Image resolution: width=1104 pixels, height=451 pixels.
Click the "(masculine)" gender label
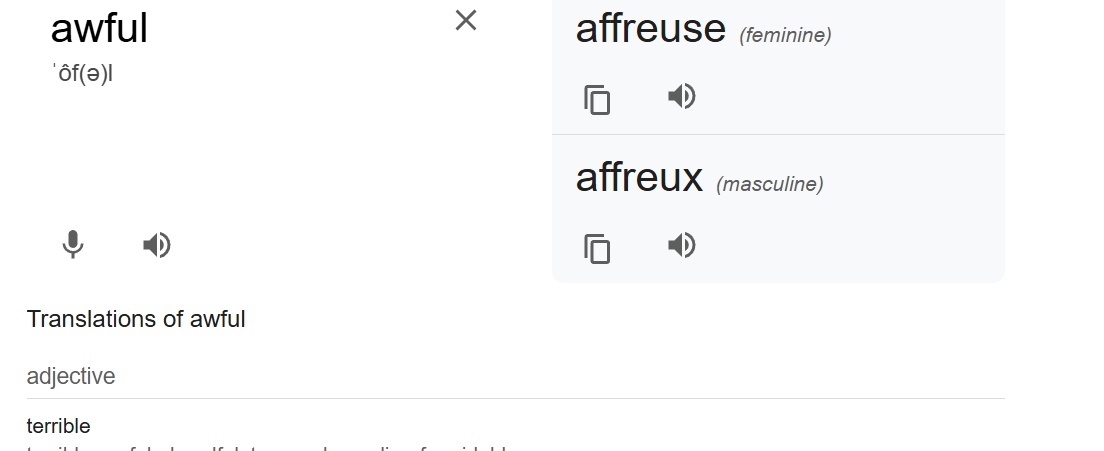tap(769, 185)
